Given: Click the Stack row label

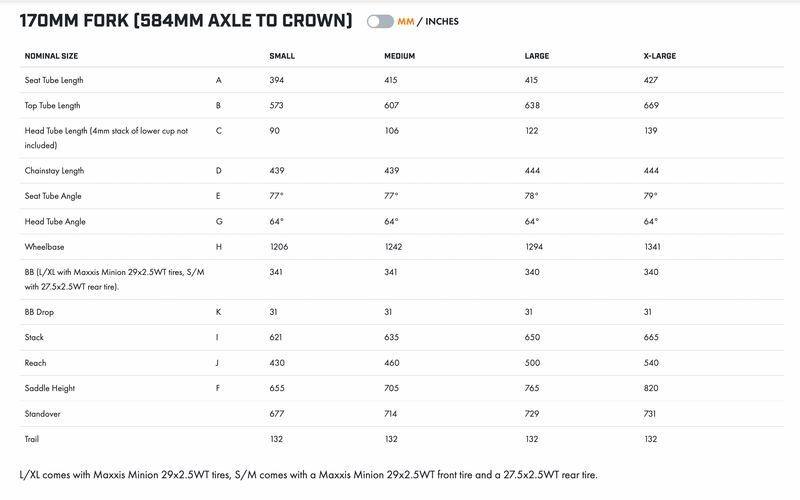Looking at the screenshot, I should click(35, 338).
